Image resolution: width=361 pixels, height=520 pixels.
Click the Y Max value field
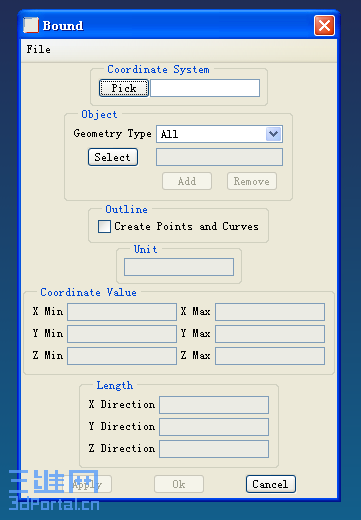(270, 334)
